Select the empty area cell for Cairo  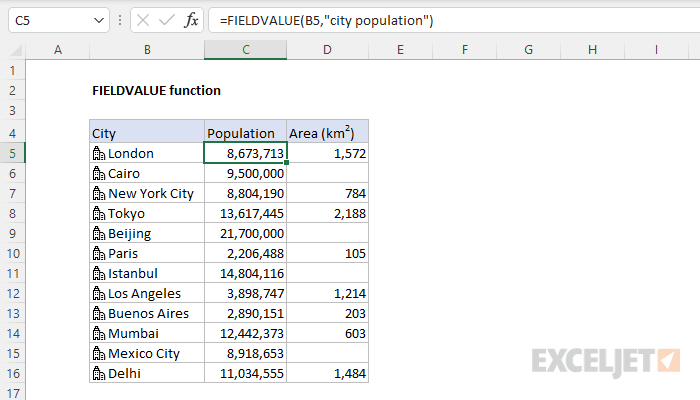(327, 173)
